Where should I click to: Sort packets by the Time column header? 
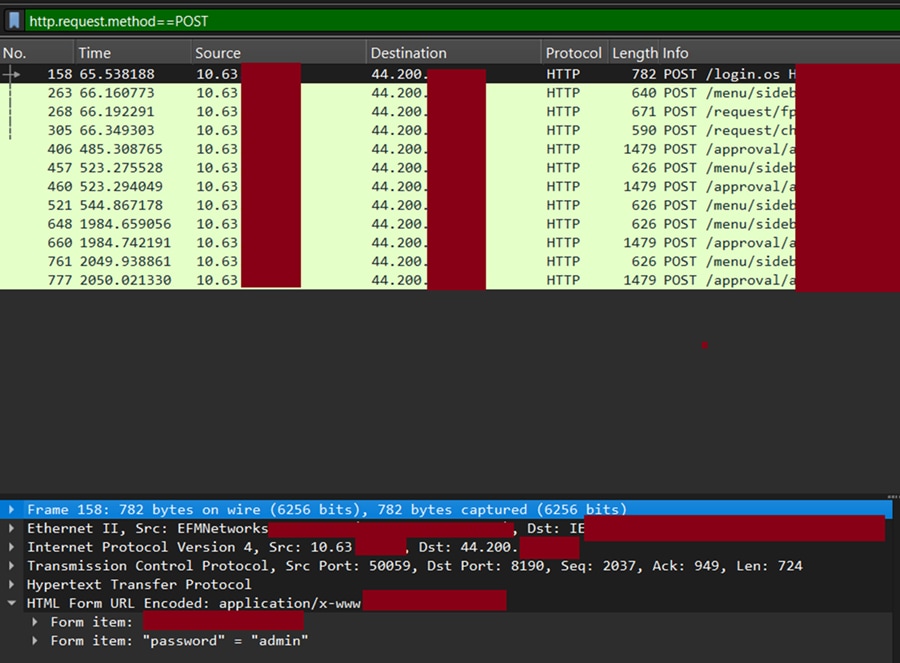click(x=133, y=53)
